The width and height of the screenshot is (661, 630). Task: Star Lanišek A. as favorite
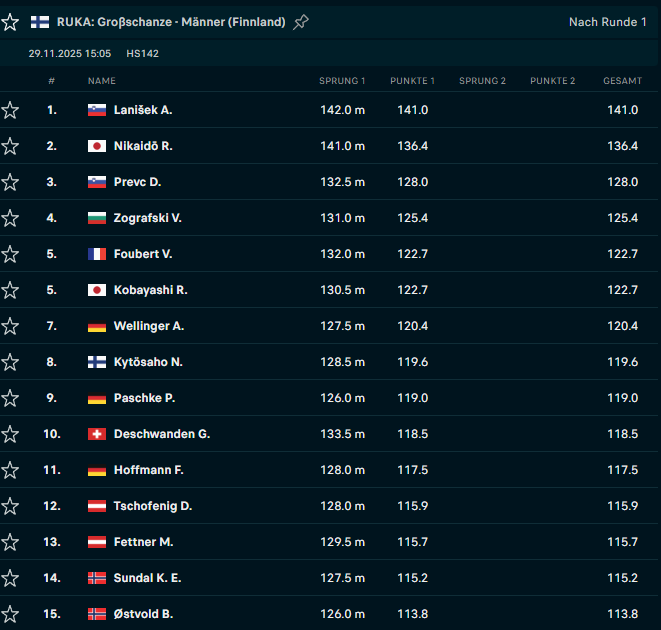point(10,110)
